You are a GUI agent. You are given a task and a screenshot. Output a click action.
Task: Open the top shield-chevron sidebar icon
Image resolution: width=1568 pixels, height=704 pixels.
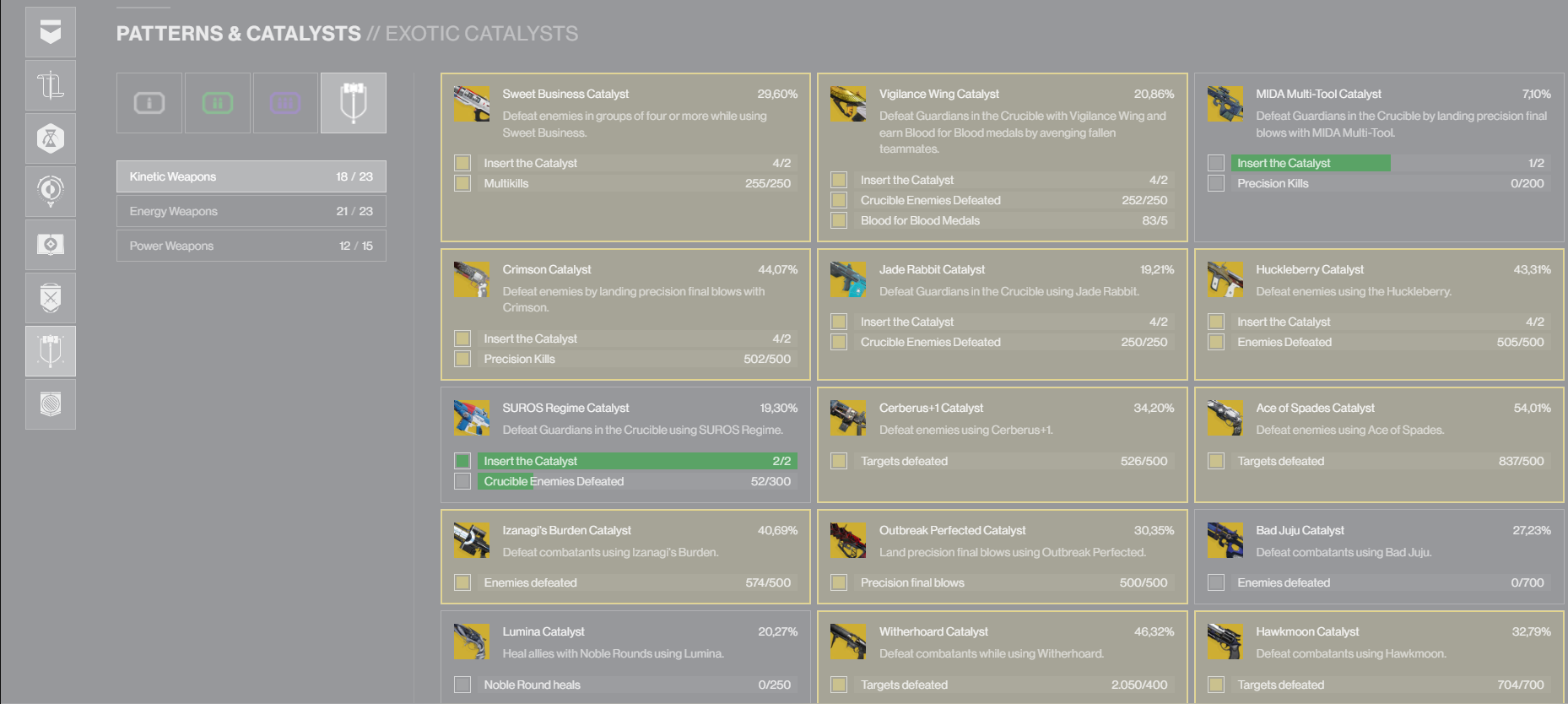tap(51, 32)
